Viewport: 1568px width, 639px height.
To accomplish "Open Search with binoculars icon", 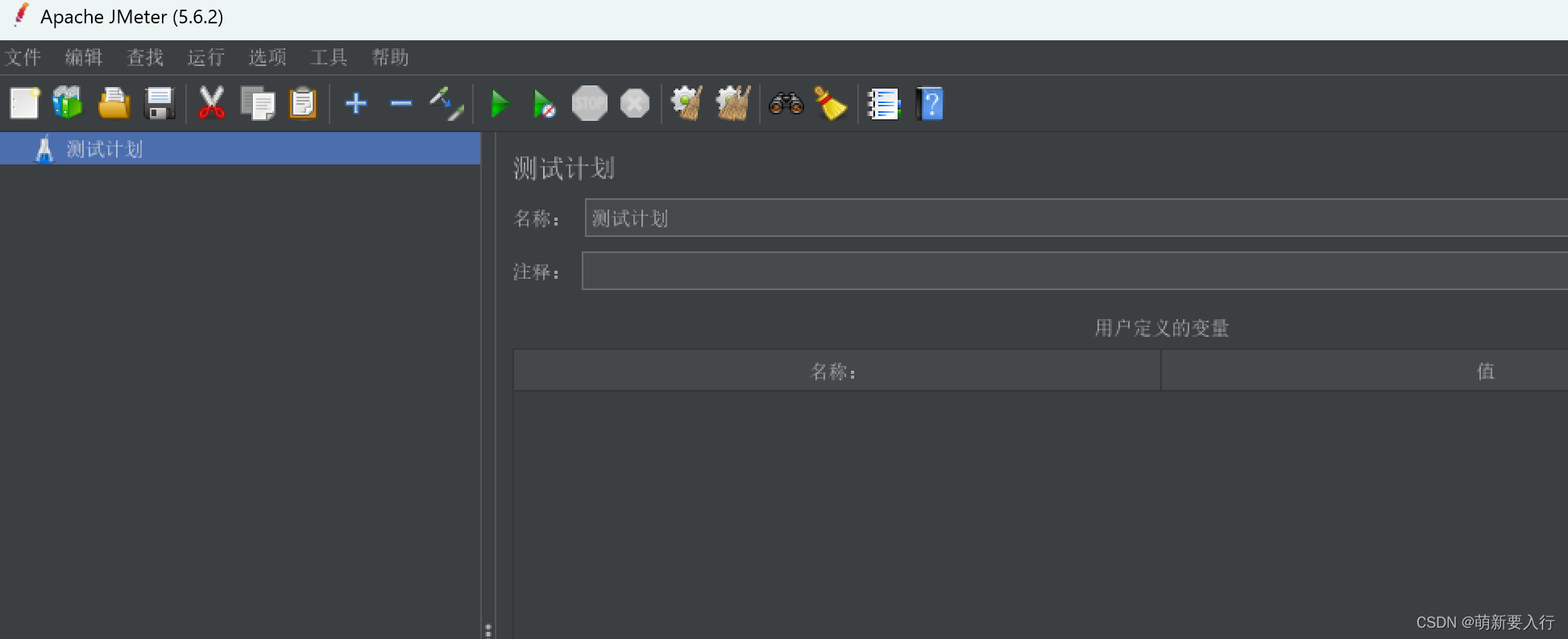I will coord(786,103).
